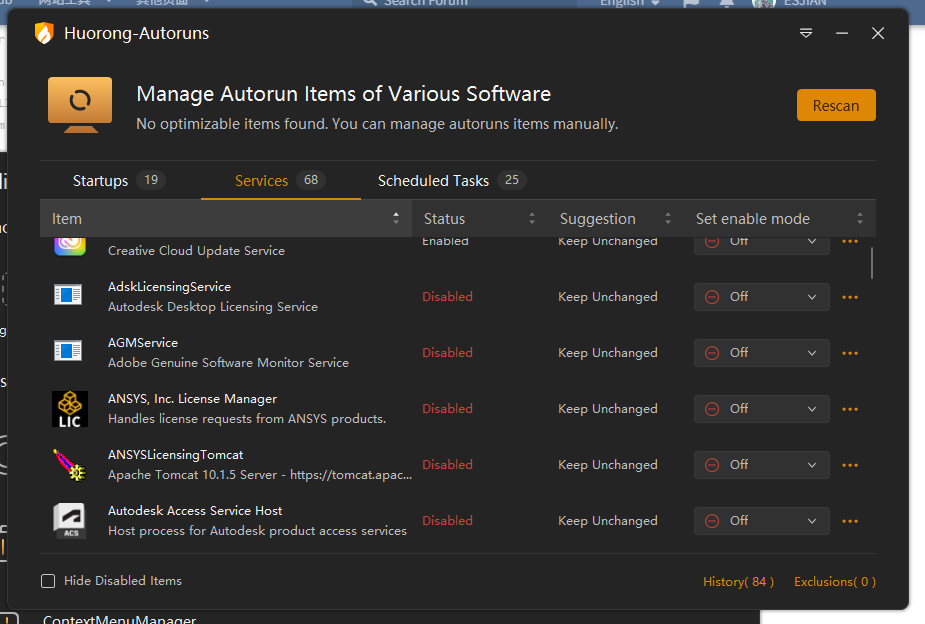Select the AGMService name text
This screenshot has width=925, height=624.
(143, 343)
